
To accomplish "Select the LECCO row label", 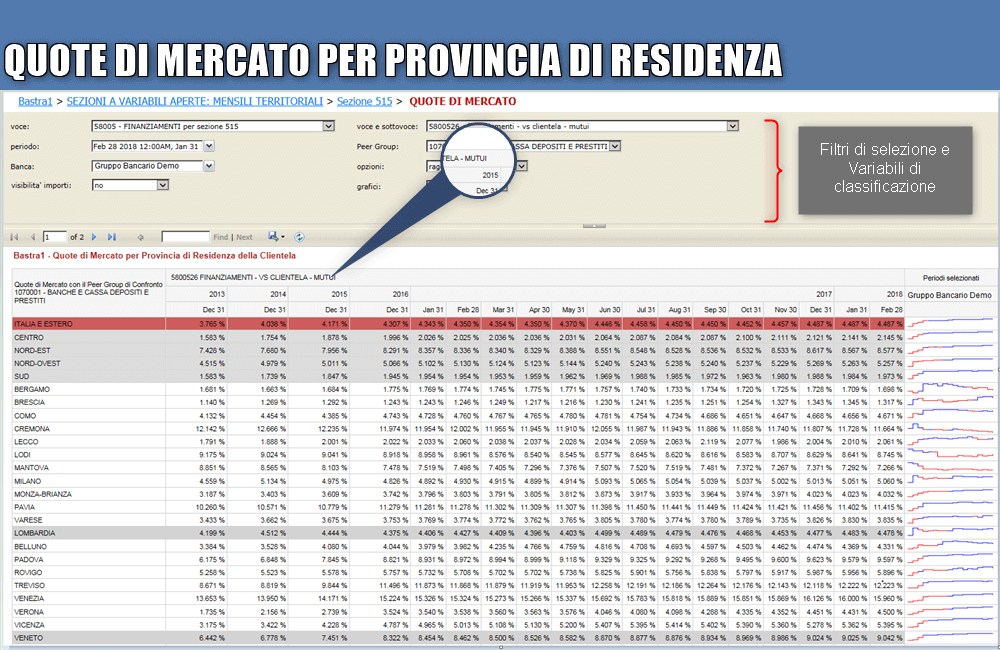I will coord(26,441).
